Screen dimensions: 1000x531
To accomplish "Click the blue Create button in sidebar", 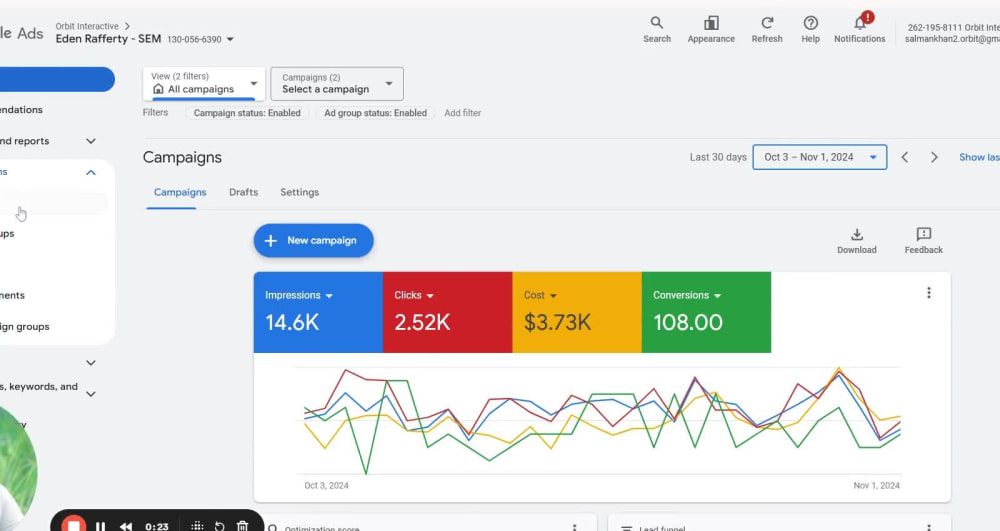I will (57, 79).
